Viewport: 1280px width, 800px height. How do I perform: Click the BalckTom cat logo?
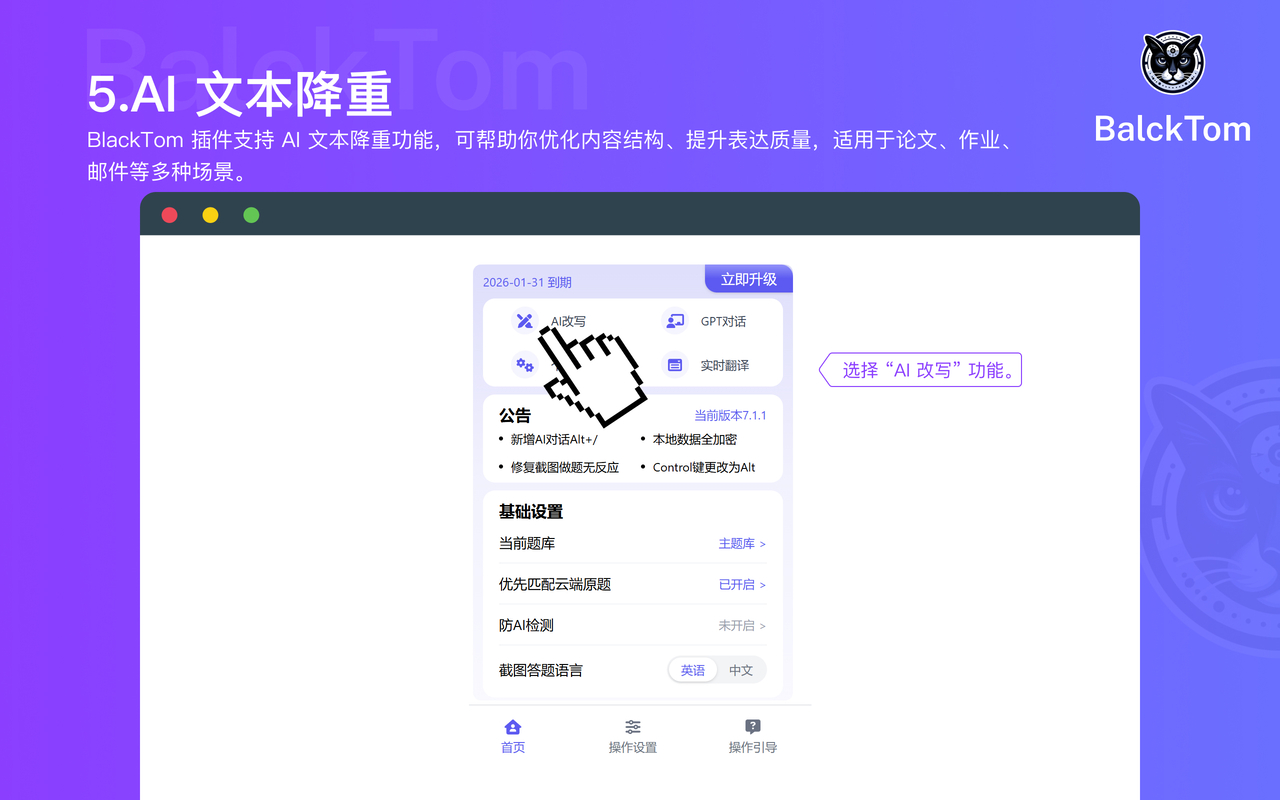pyautogui.click(x=1172, y=63)
